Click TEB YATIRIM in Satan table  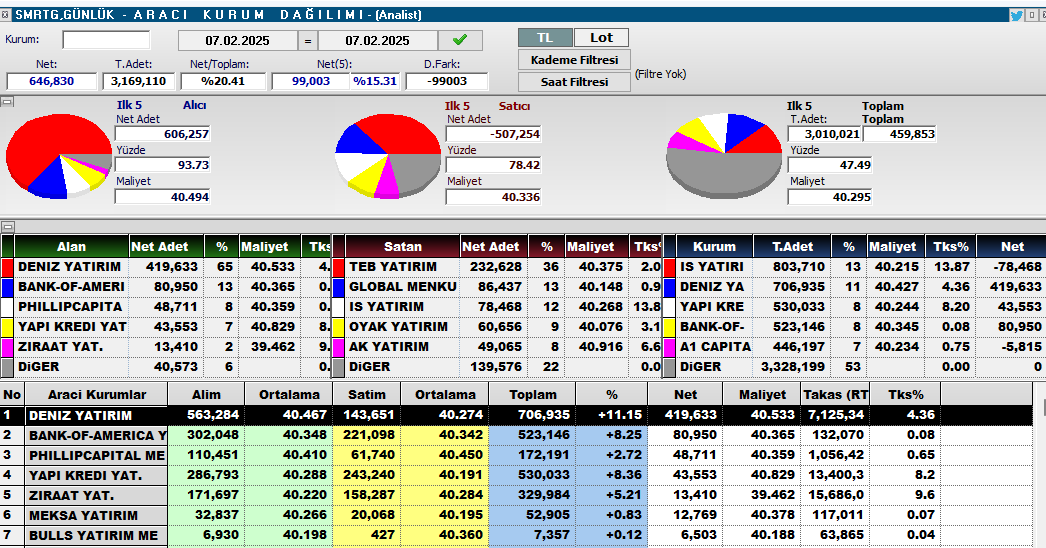393,266
